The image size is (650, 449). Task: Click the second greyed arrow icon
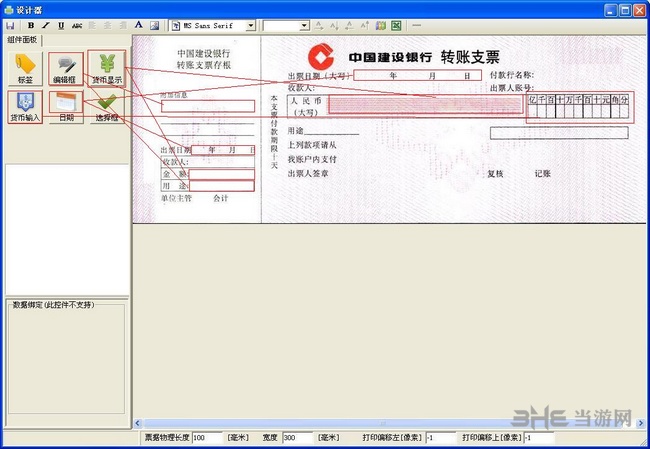coord(334,26)
